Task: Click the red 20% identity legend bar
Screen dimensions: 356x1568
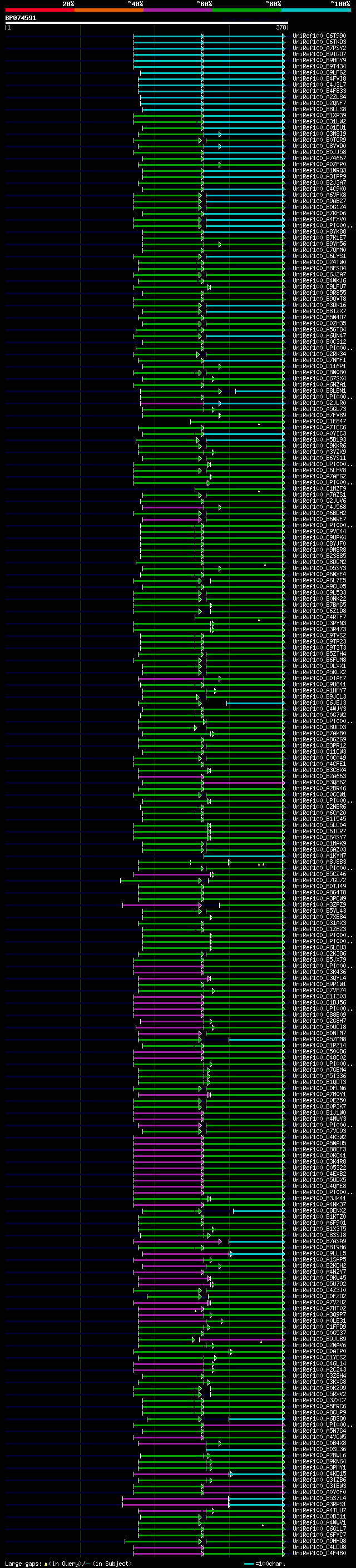Action: click(x=39, y=10)
